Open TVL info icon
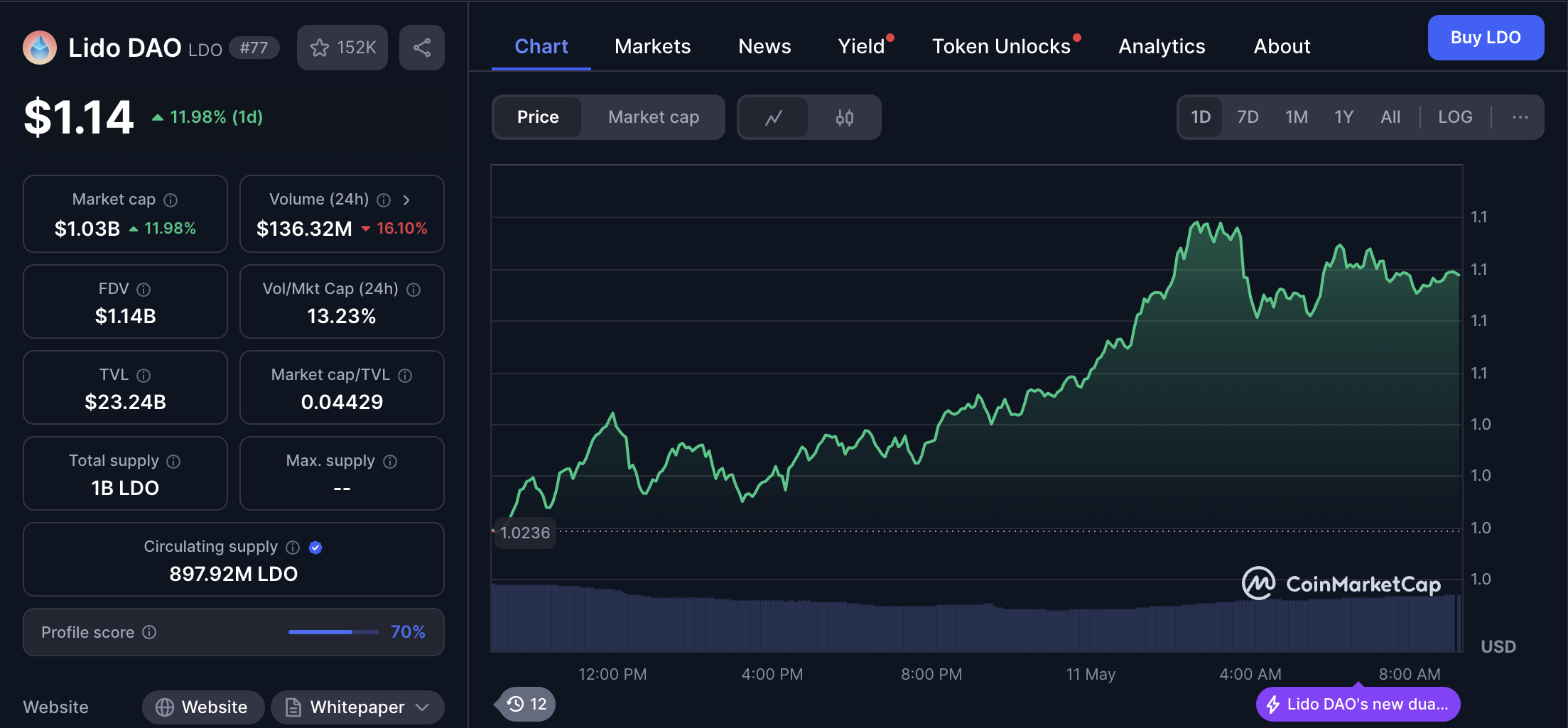Screen dimensions: 1568x728 coord(144,376)
